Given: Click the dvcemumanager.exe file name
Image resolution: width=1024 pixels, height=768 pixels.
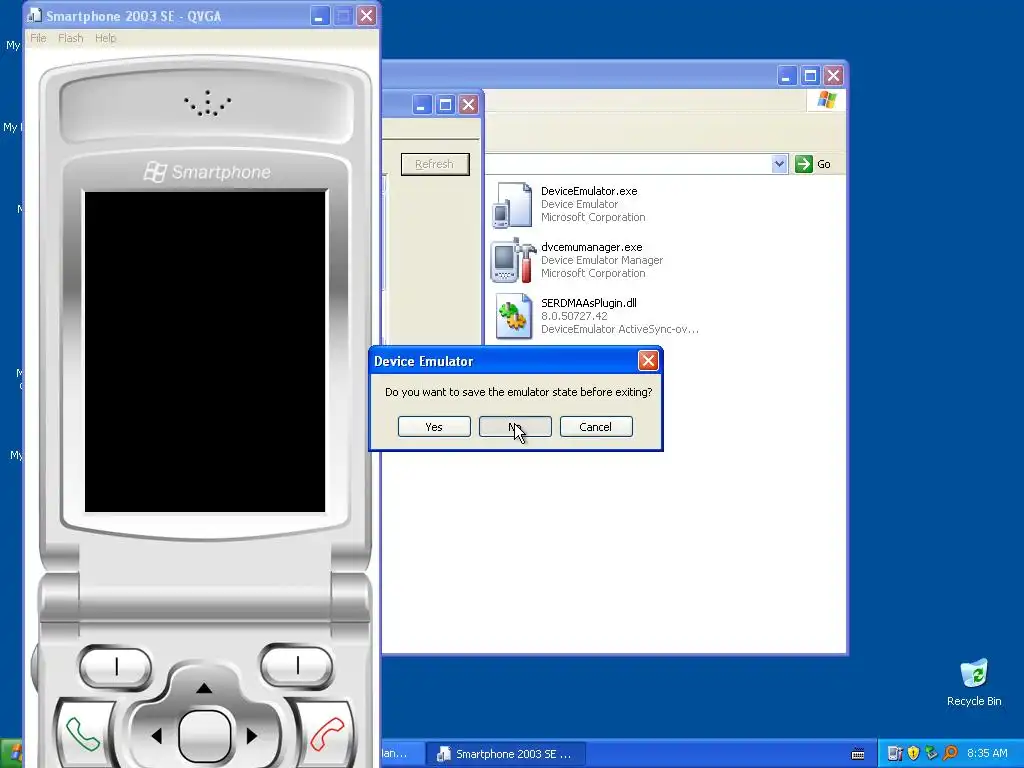Looking at the screenshot, I should [592, 247].
